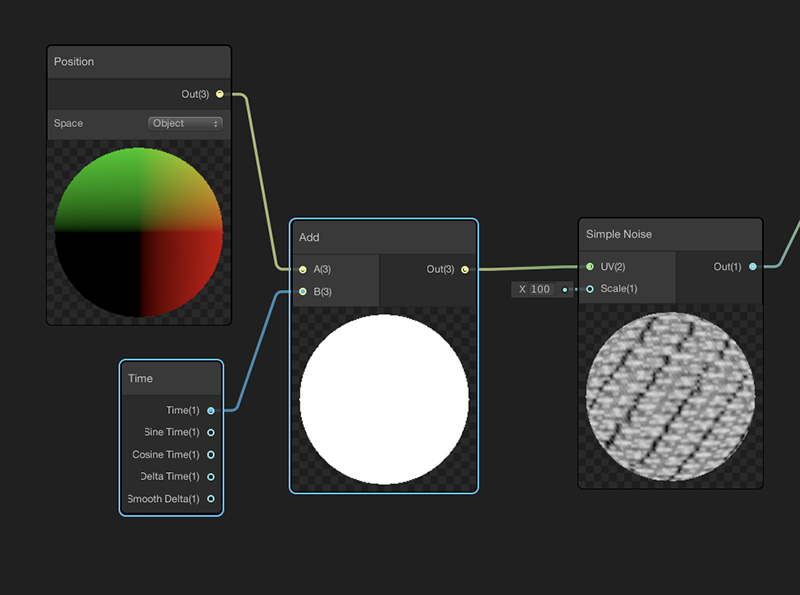The height and width of the screenshot is (595, 800).
Task: Click the Sine Time(1) output port
Action: (x=210, y=432)
